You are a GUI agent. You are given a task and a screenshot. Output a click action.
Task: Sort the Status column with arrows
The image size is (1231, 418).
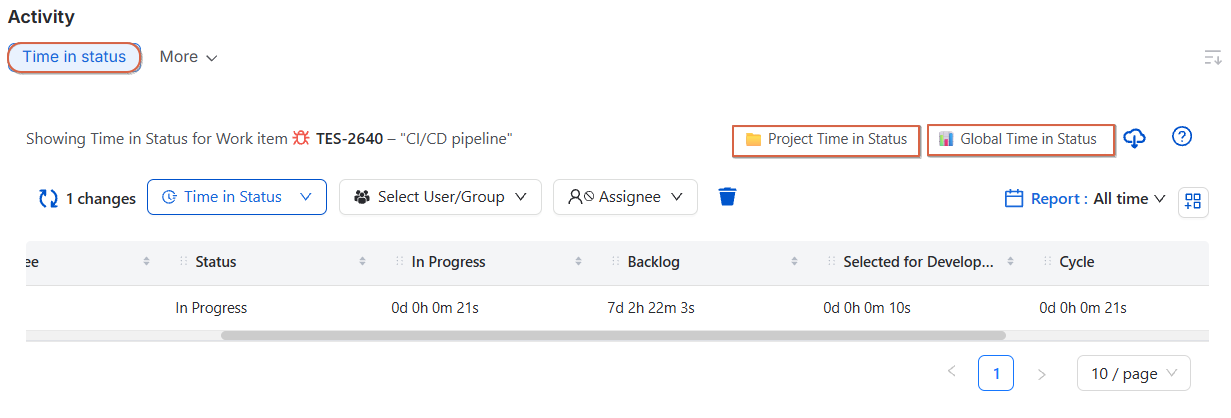click(362, 262)
